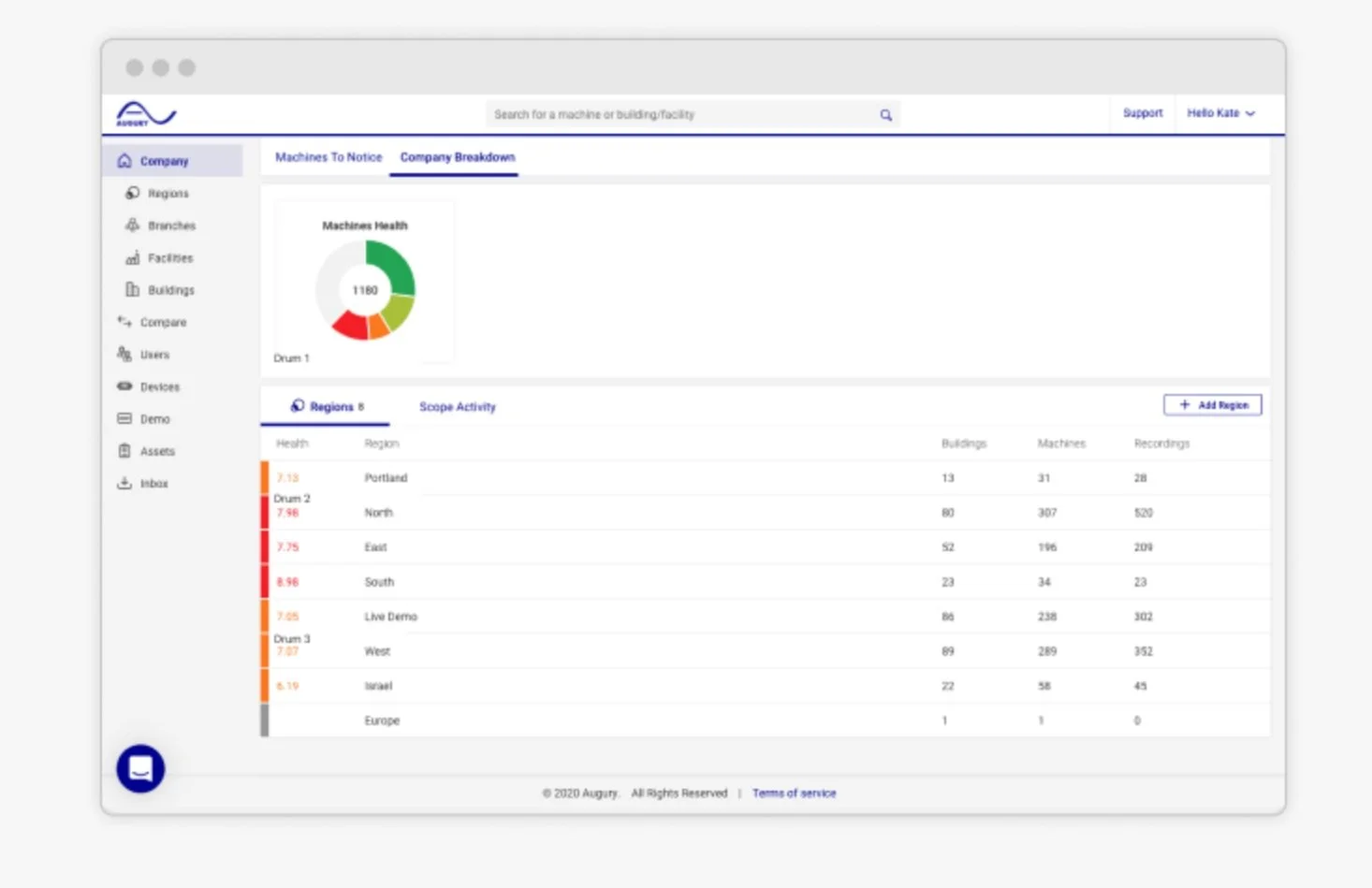
Task: Click the Company home icon in the sidebar
Action: pyautogui.click(x=124, y=161)
